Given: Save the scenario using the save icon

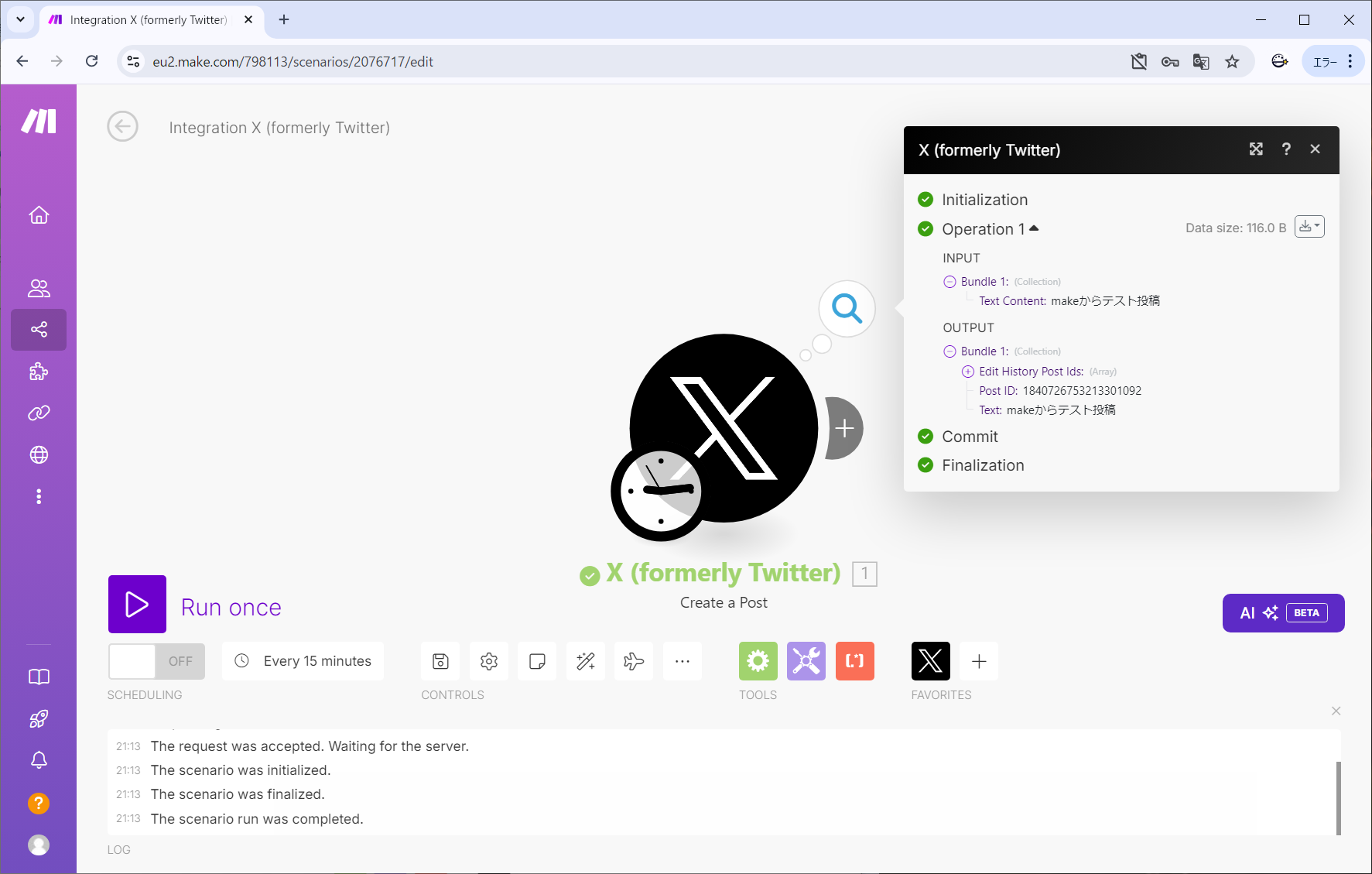Looking at the screenshot, I should click(x=440, y=661).
